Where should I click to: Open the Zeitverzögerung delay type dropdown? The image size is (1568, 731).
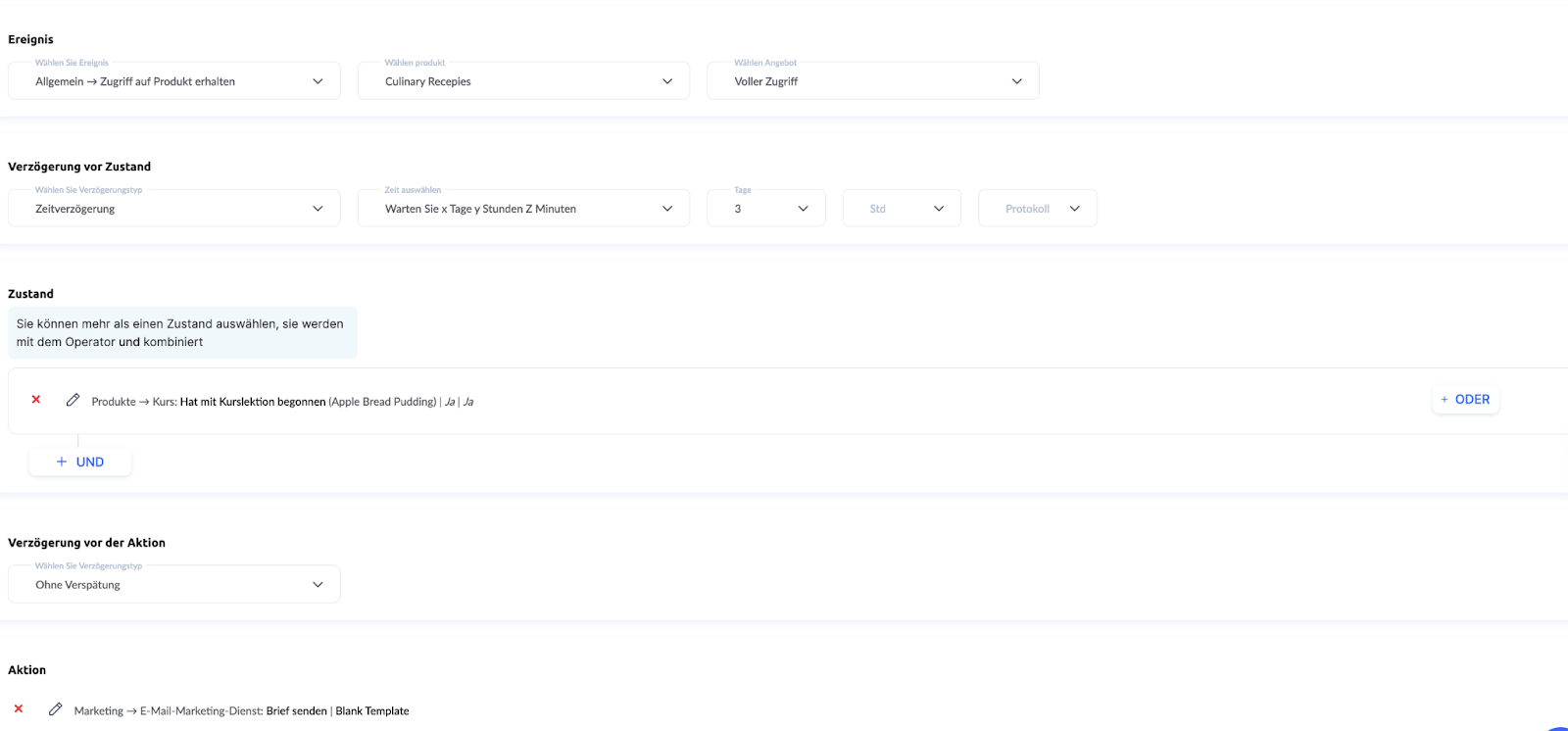(174, 209)
